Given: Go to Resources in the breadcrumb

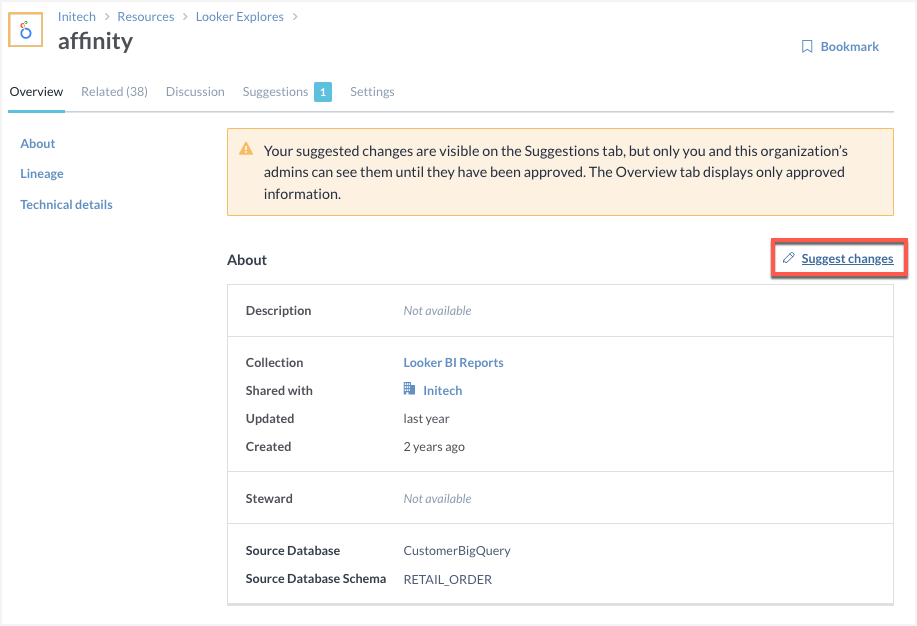Looking at the screenshot, I should [x=146, y=17].
